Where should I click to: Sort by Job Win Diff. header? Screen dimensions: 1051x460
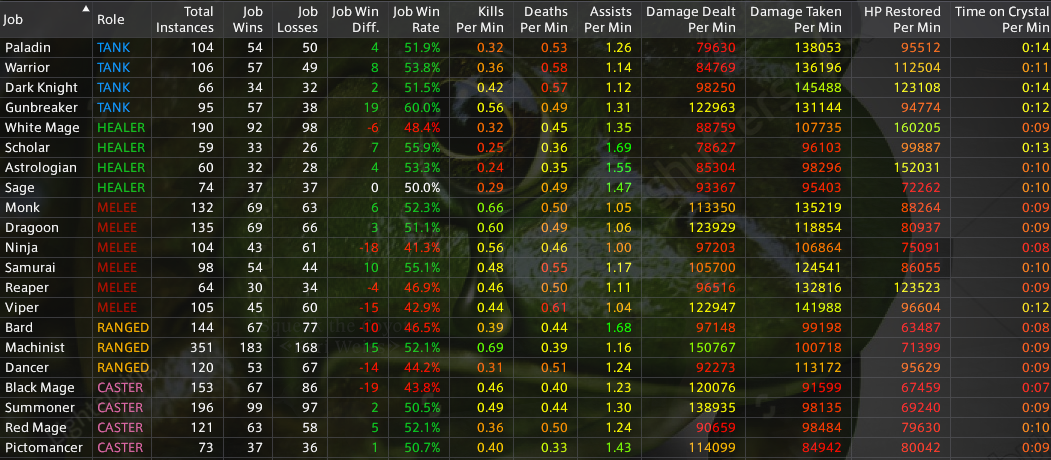[356, 19]
